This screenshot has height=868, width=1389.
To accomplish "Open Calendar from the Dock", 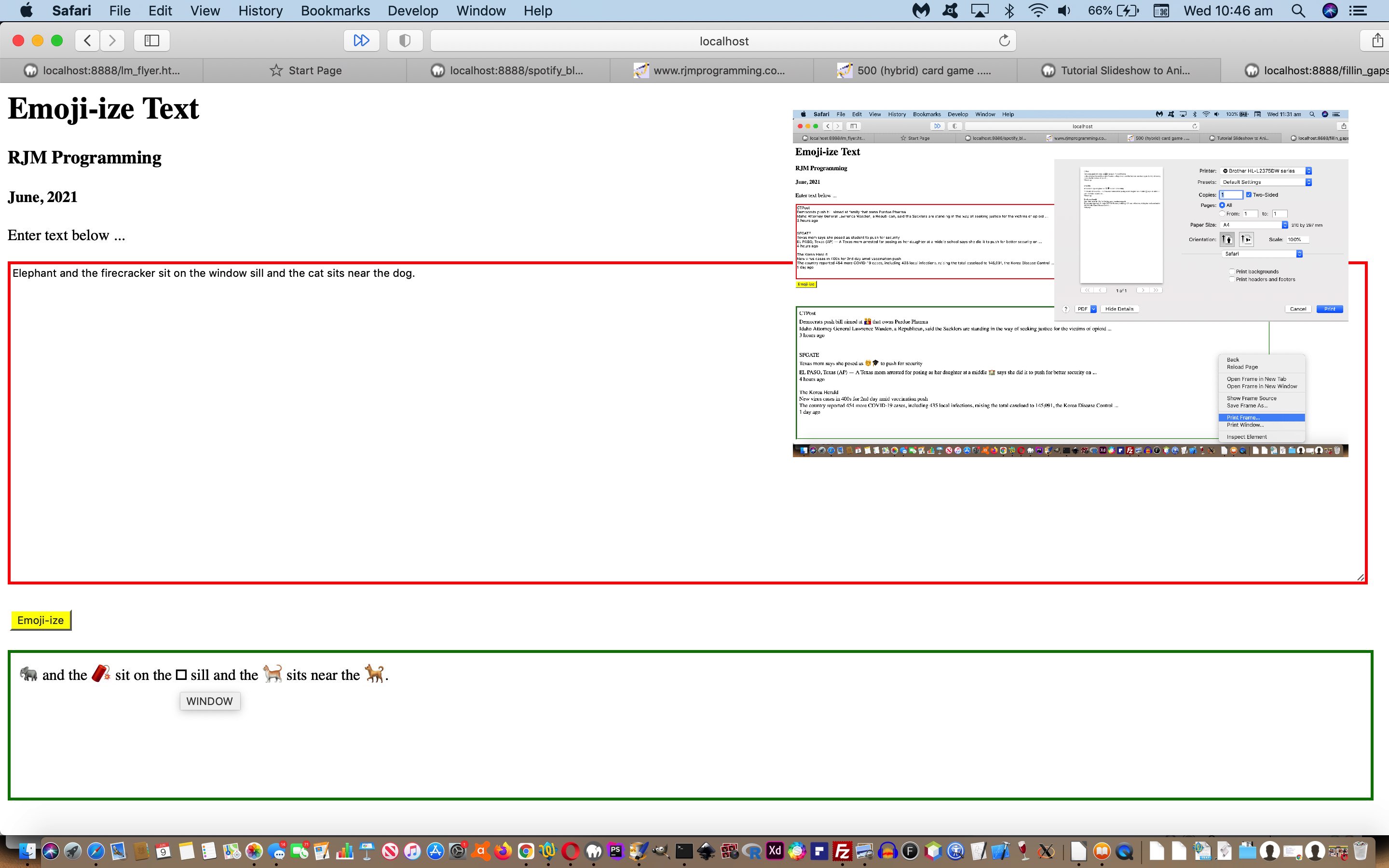I will coord(163,851).
